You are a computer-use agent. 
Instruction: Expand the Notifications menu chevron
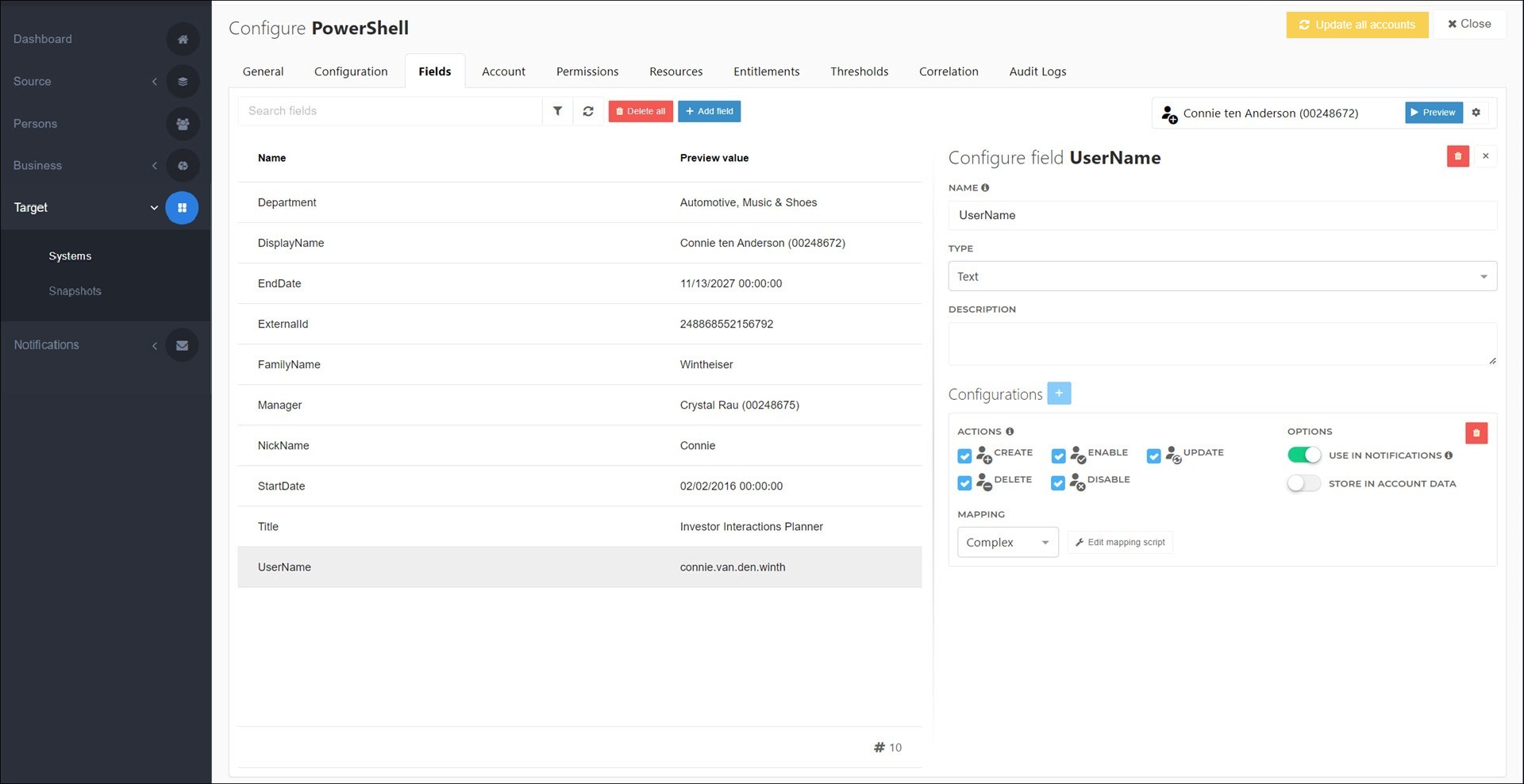(155, 345)
